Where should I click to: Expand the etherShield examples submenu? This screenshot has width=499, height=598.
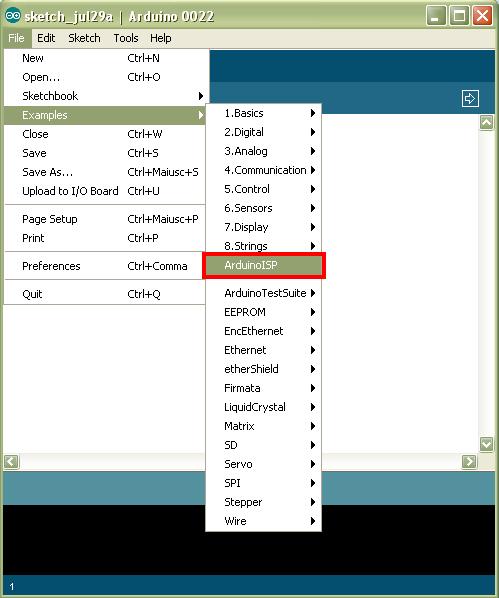264,369
